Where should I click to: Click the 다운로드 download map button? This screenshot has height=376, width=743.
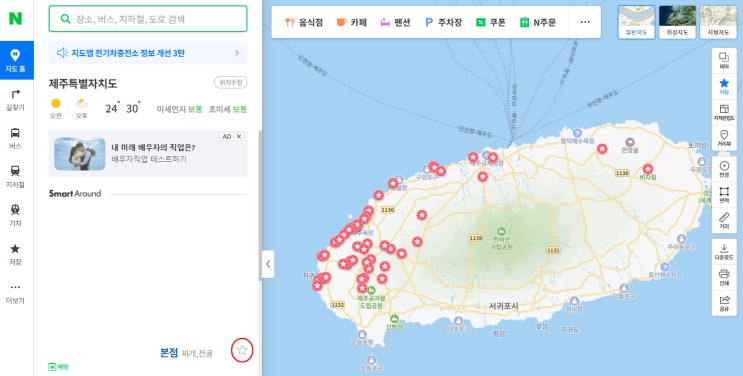point(724,251)
